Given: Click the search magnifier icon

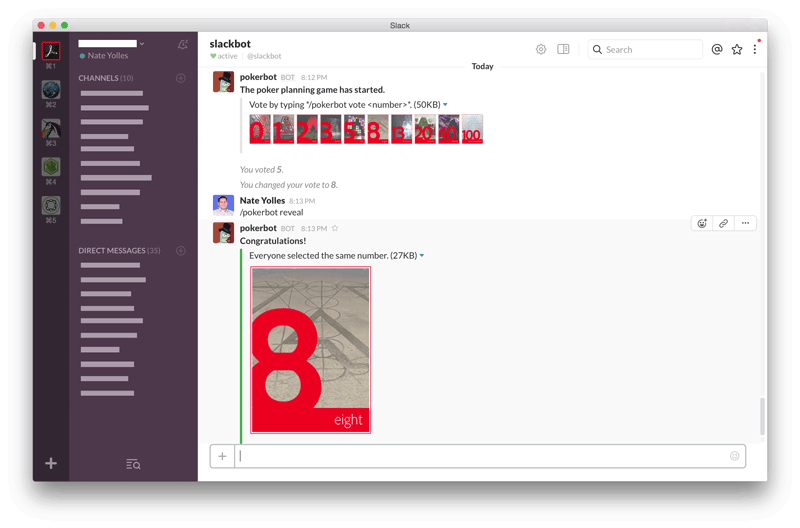Looking at the screenshot, I should 597,49.
